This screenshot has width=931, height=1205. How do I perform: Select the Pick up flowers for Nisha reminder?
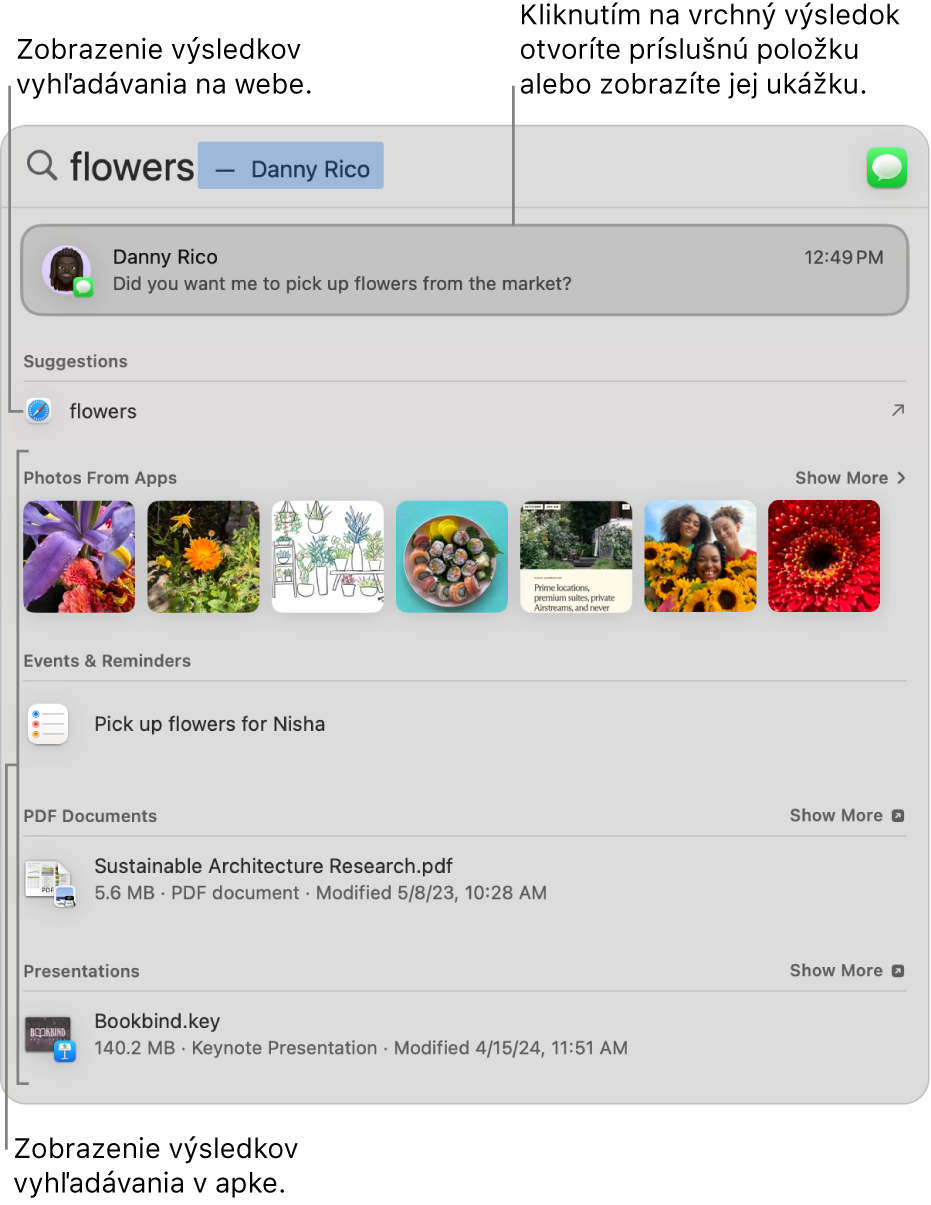click(x=465, y=724)
